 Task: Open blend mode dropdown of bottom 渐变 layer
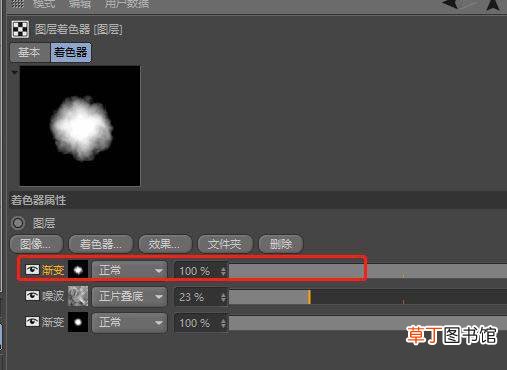(x=129, y=323)
